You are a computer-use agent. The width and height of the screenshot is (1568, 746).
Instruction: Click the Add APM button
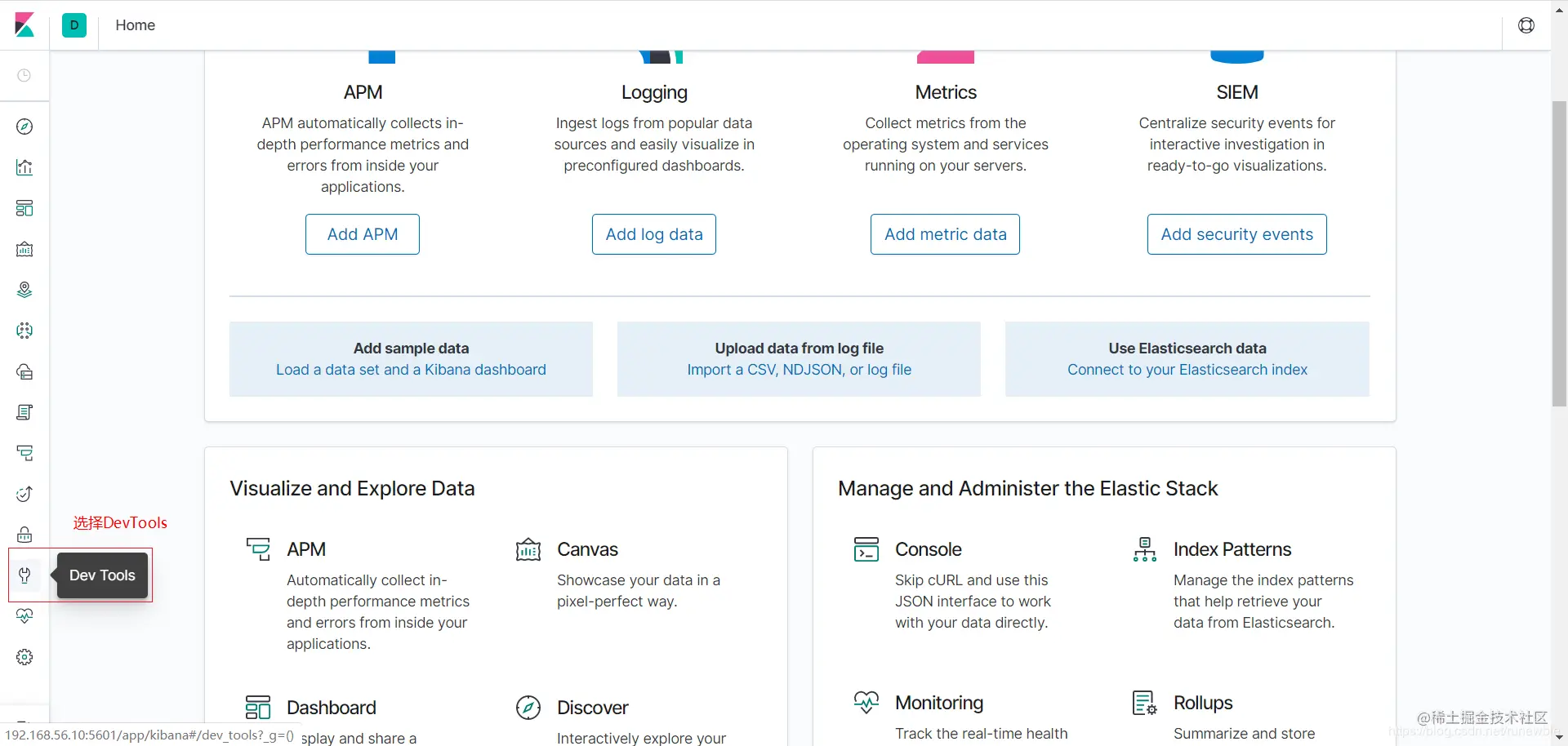pos(363,234)
